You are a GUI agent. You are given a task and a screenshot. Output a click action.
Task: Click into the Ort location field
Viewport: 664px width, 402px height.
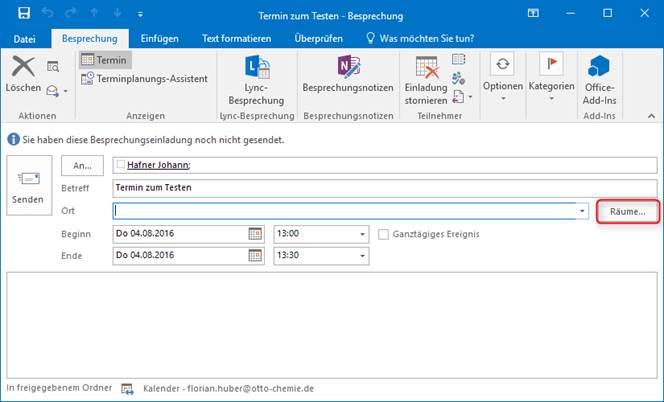(345, 211)
